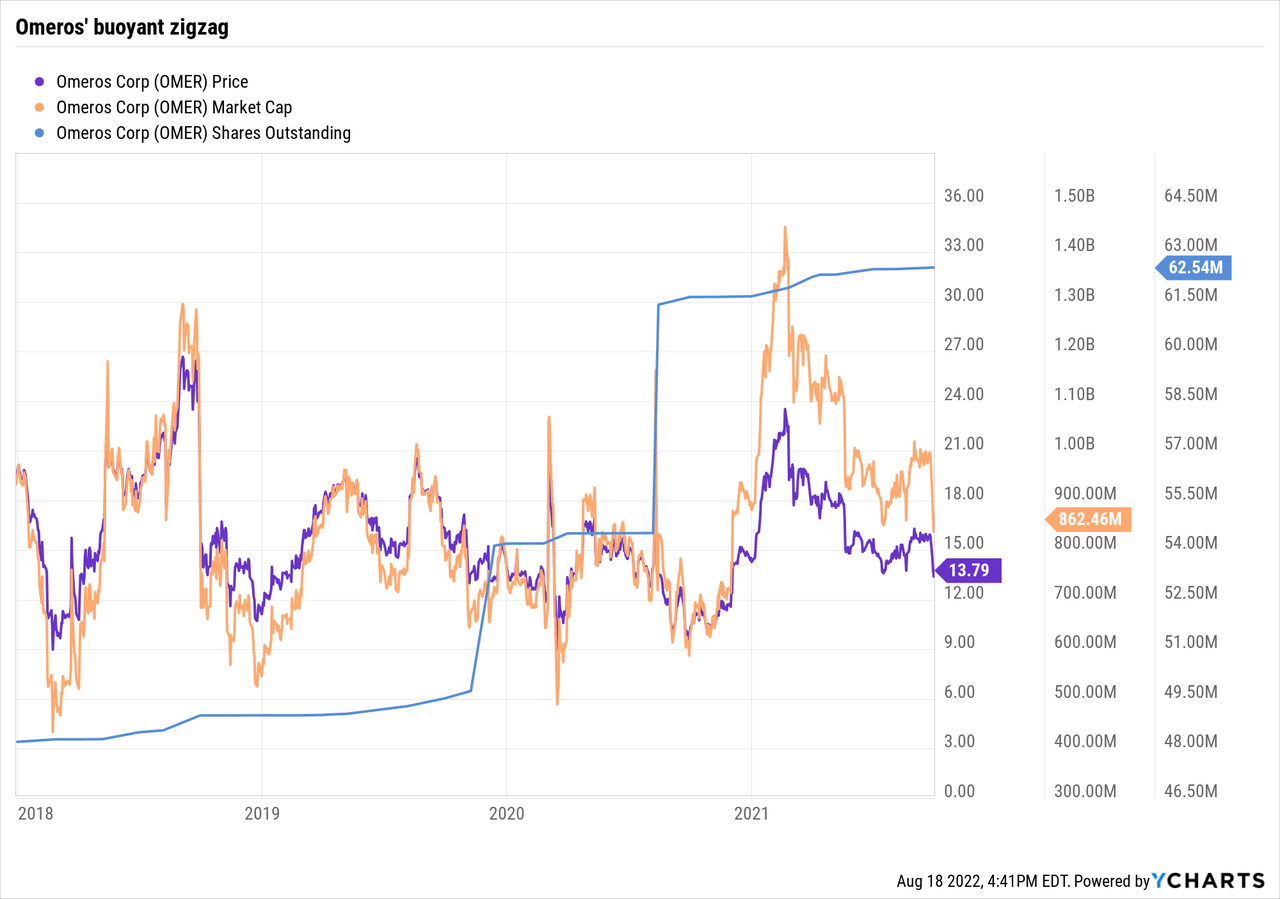Click the purple 13.79 price value flag
This screenshot has width=1280, height=899.
pyautogui.click(x=967, y=570)
